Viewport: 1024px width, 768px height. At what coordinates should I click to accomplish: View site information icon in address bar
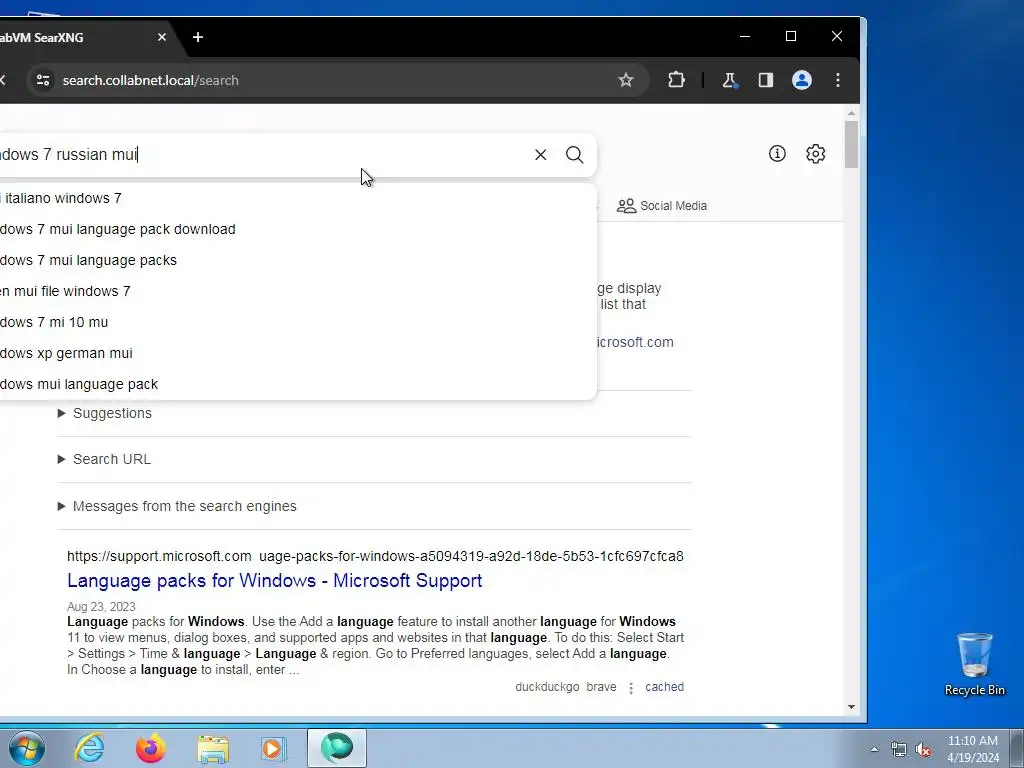point(43,80)
